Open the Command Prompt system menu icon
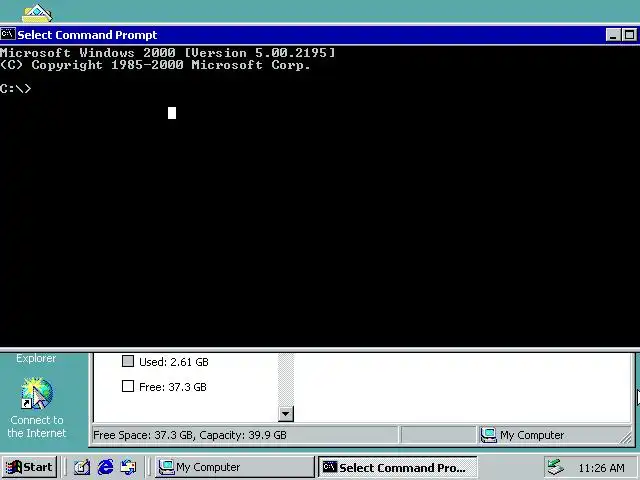Screen dimensions: 640x480 8,34
